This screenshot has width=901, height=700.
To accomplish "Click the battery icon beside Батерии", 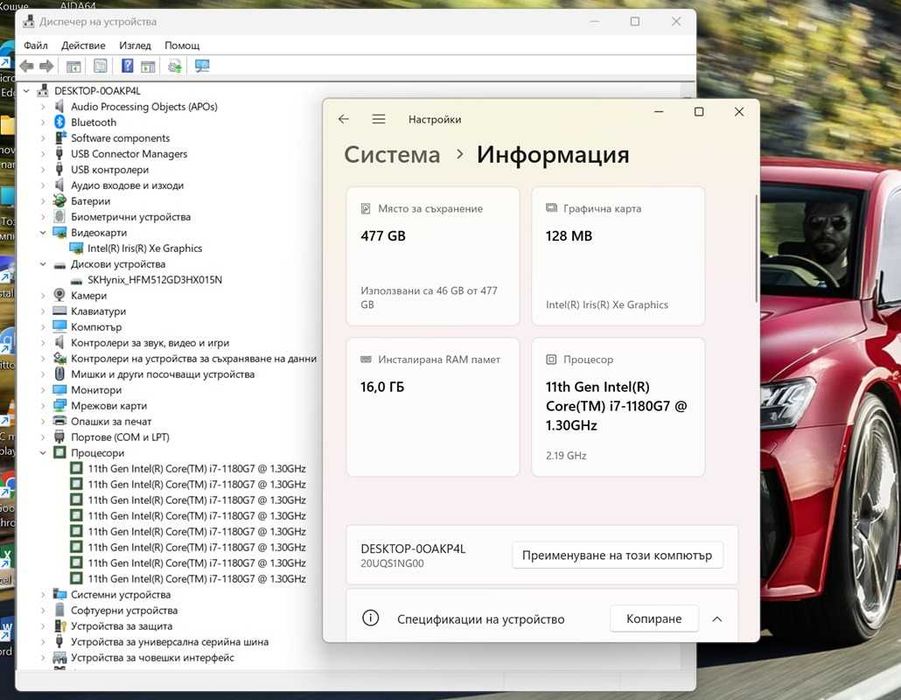I will pos(59,201).
